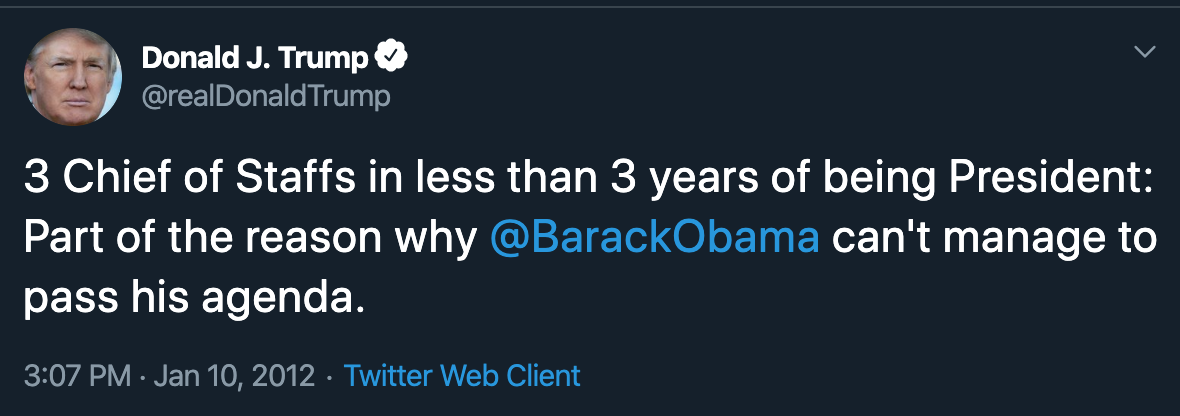Viewport: 1180px width, 416px height.
Task: Click the word "President:" in the tweet
Action: (x=1051, y=178)
